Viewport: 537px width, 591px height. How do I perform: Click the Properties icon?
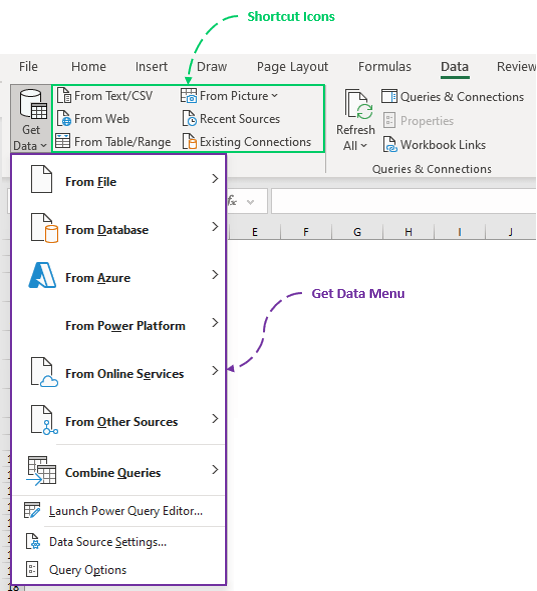tap(389, 121)
